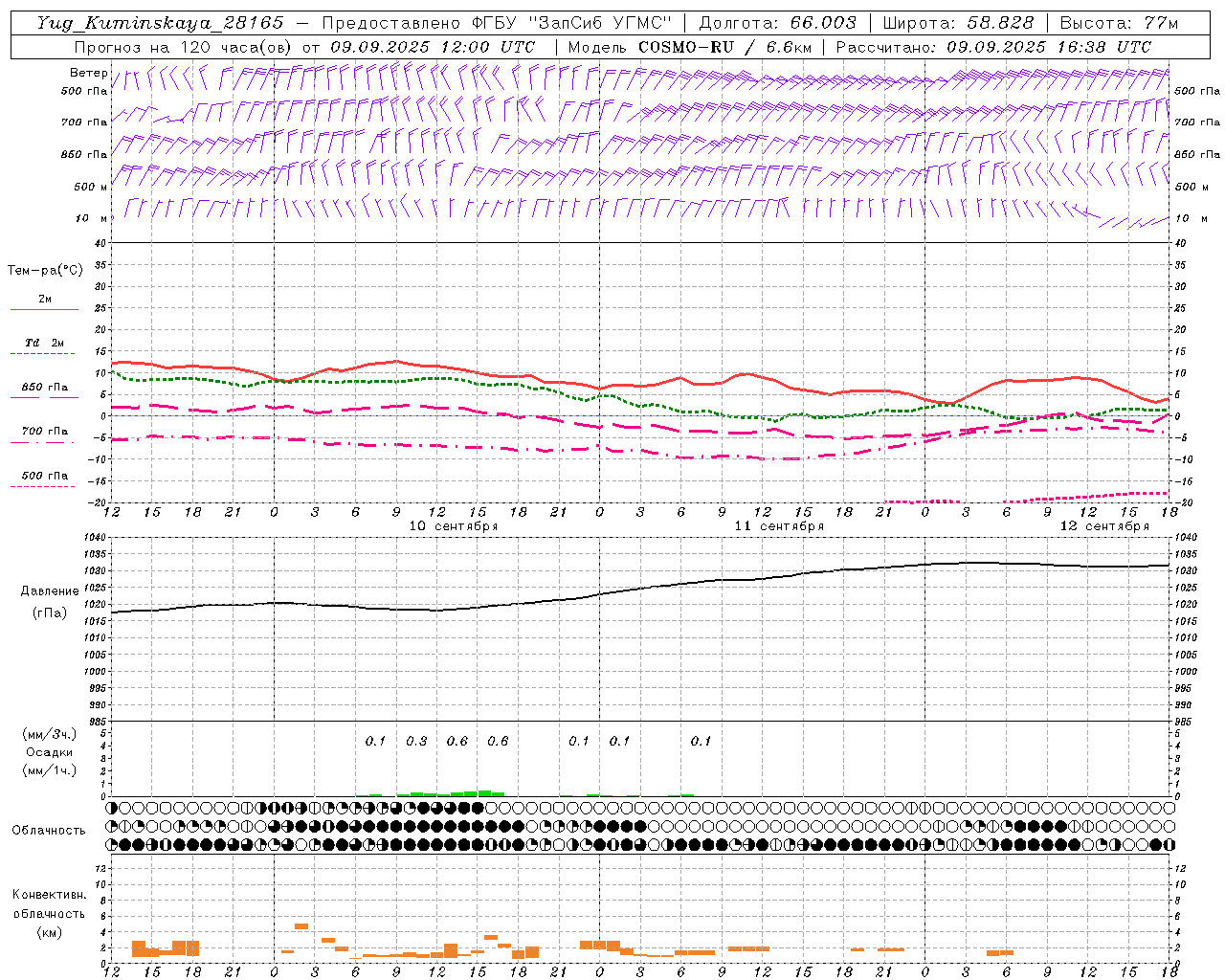Click the 700 гПа temperature legend entry

[x=45, y=432]
